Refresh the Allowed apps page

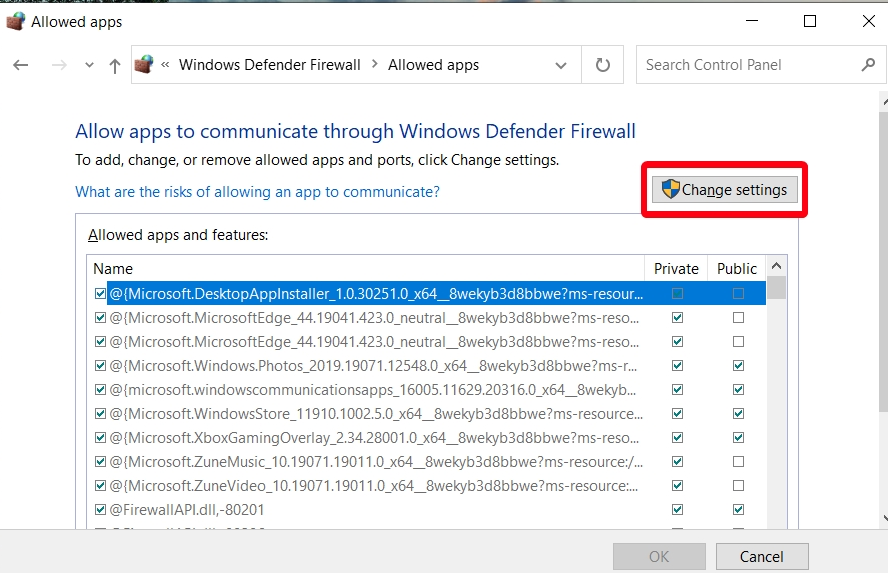[603, 65]
